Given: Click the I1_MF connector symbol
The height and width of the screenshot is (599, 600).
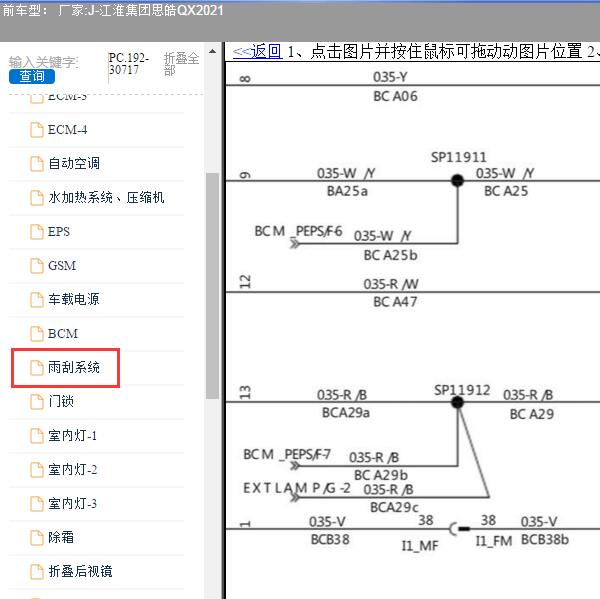Looking at the screenshot, I should tap(459, 529).
